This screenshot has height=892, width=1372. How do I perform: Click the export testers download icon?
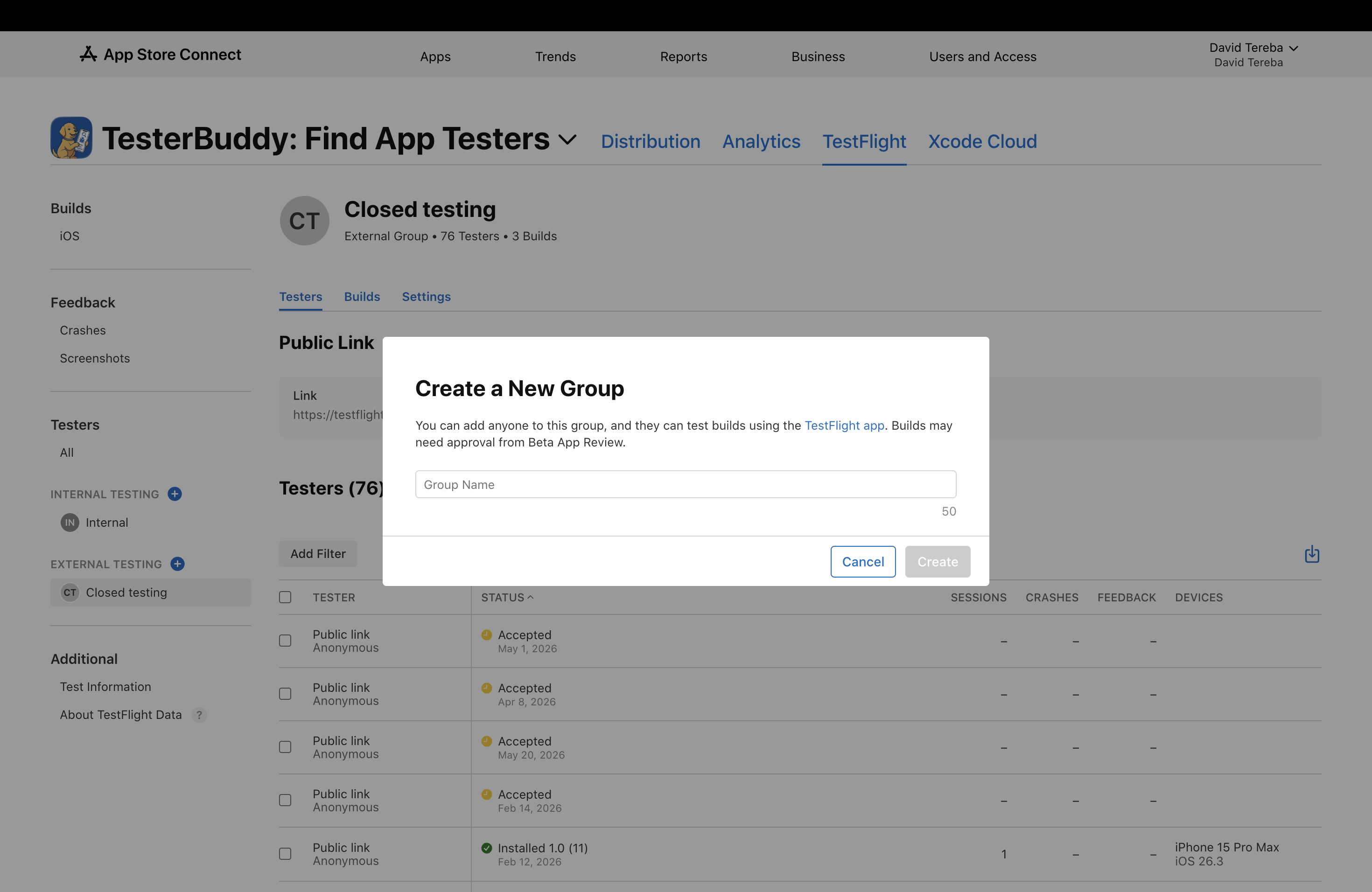[x=1312, y=554]
